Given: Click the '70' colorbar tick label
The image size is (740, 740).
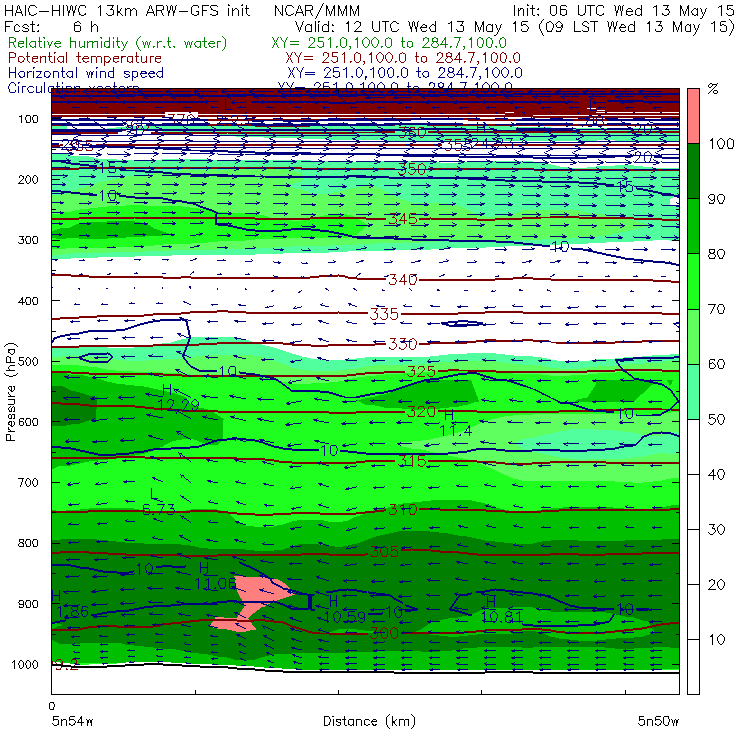Looking at the screenshot, I should (x=716, y=310).
